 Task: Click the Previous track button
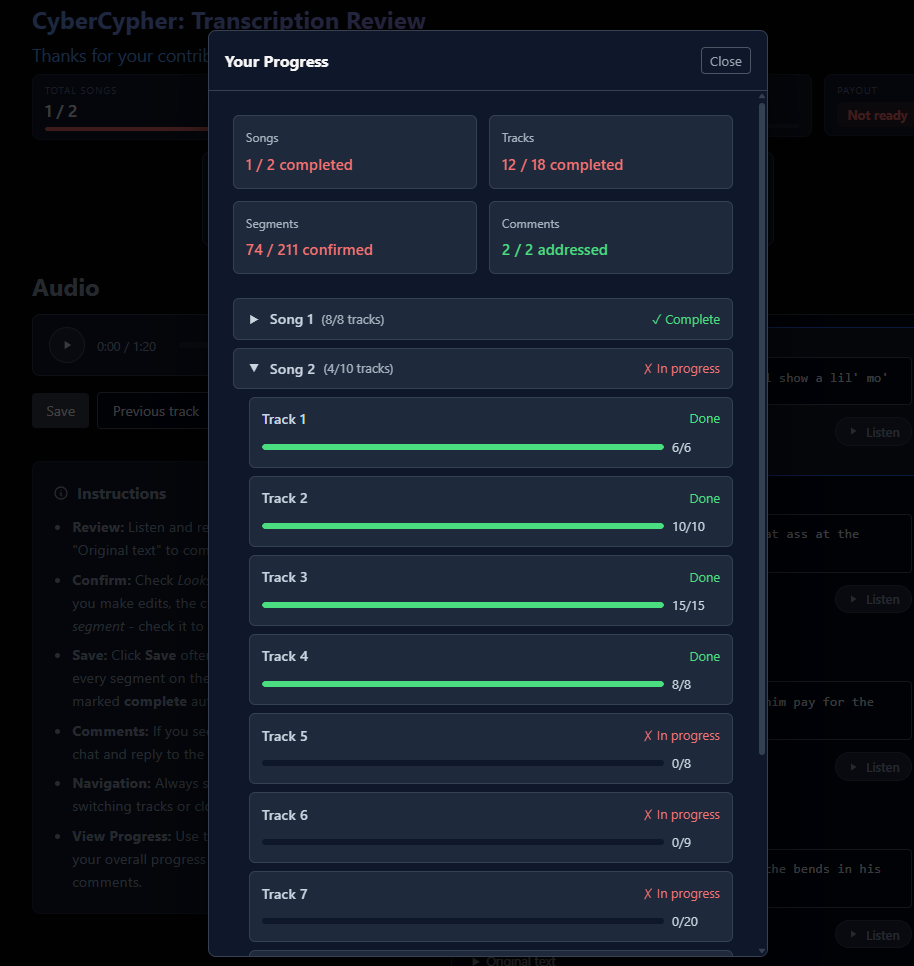click(x=155, y=411)
